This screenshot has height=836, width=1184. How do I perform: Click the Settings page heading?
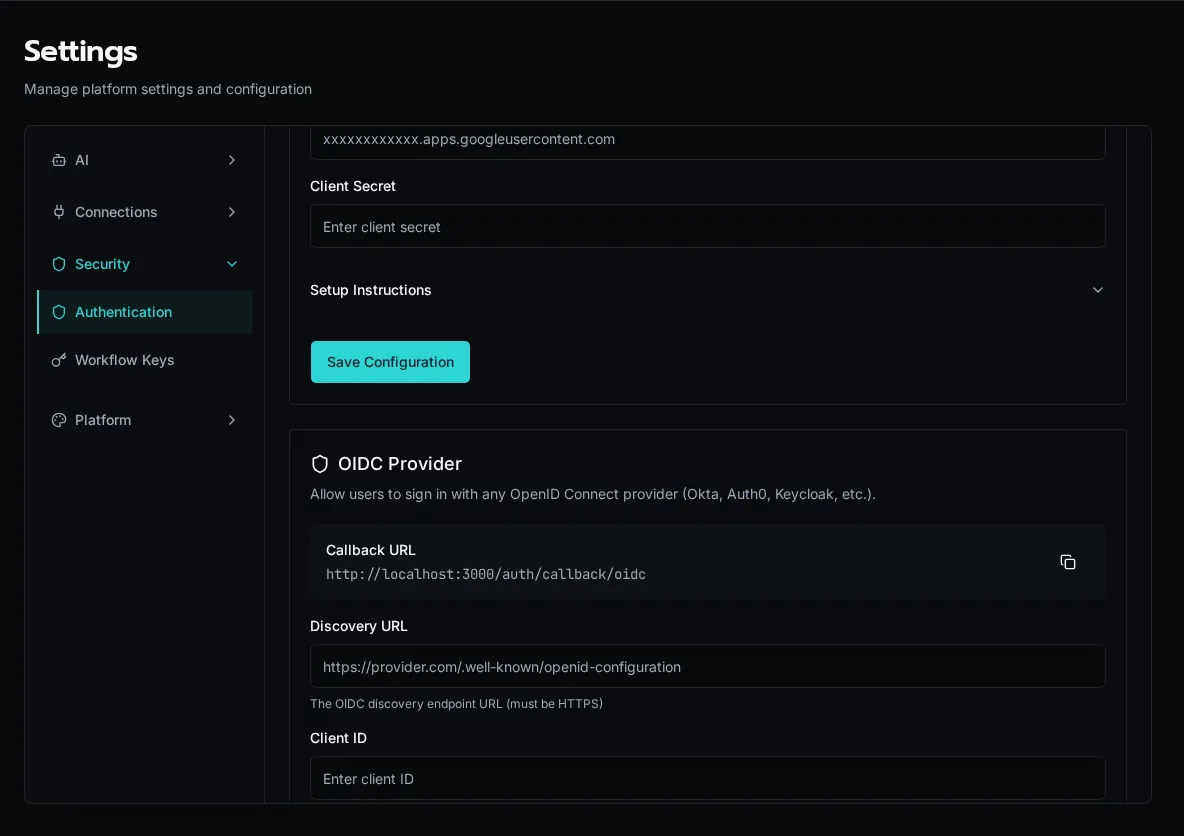(81, 51)
